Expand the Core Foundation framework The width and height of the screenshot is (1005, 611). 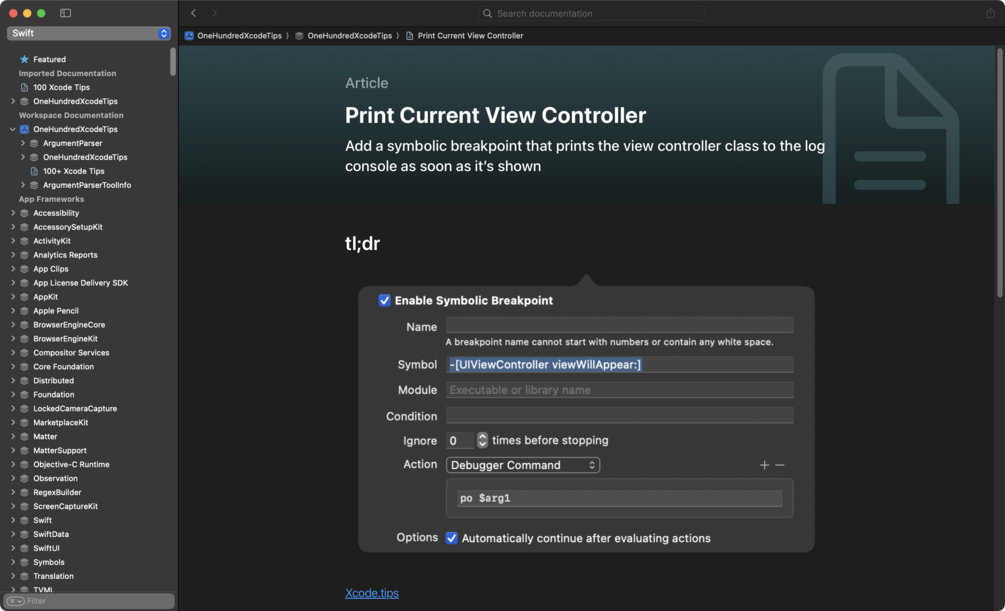click(x=13, y=367)
